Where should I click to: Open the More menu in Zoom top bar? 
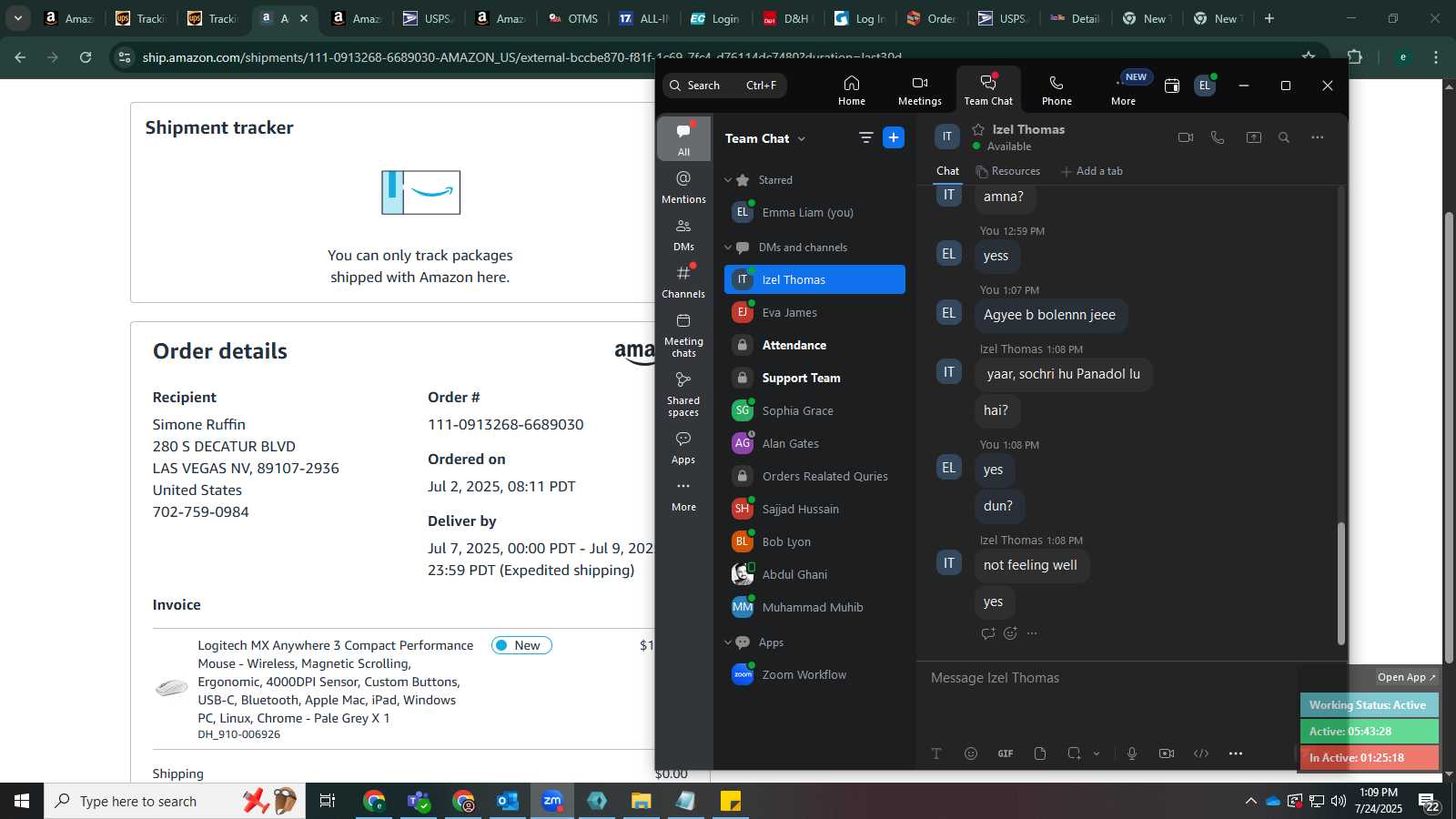coord(1124,90)
